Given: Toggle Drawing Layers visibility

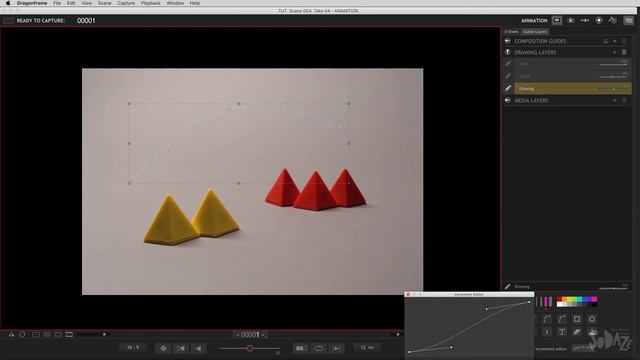Looking at the screenshot, I should (508, 52).
